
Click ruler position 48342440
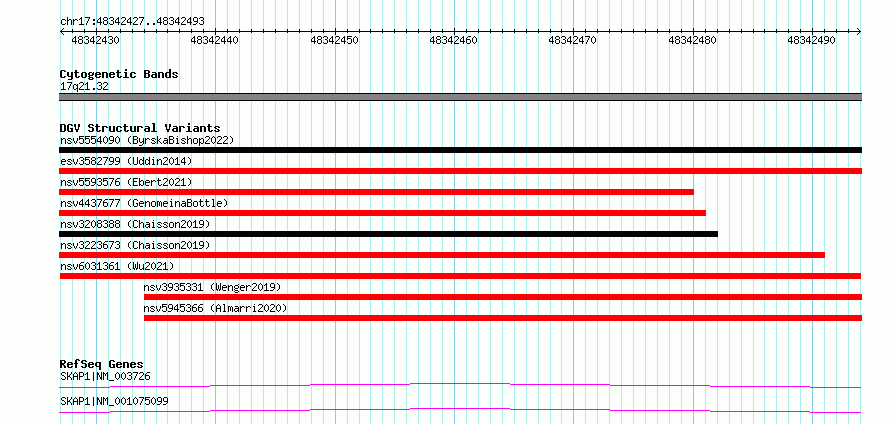[x=215, y=40]
